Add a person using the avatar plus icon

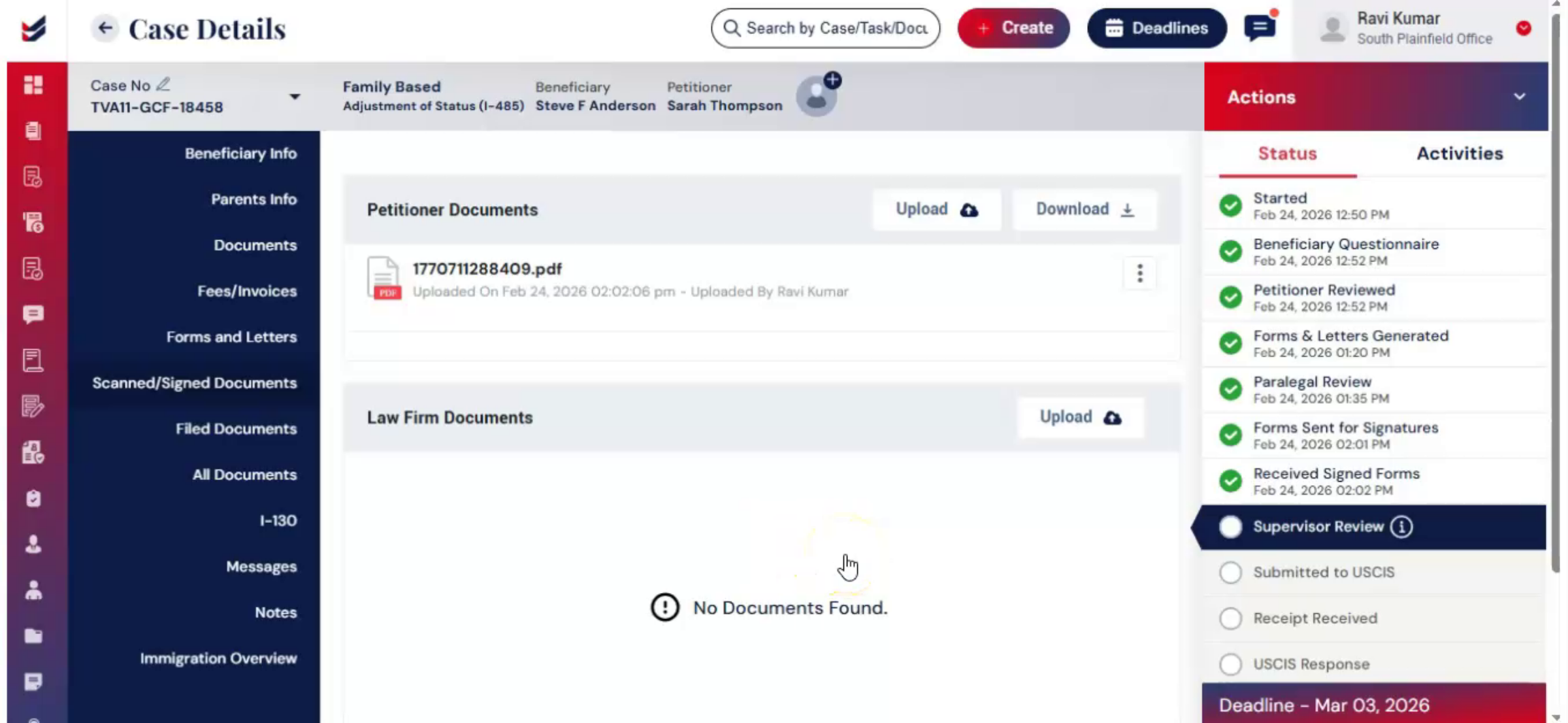click(832, 80)
